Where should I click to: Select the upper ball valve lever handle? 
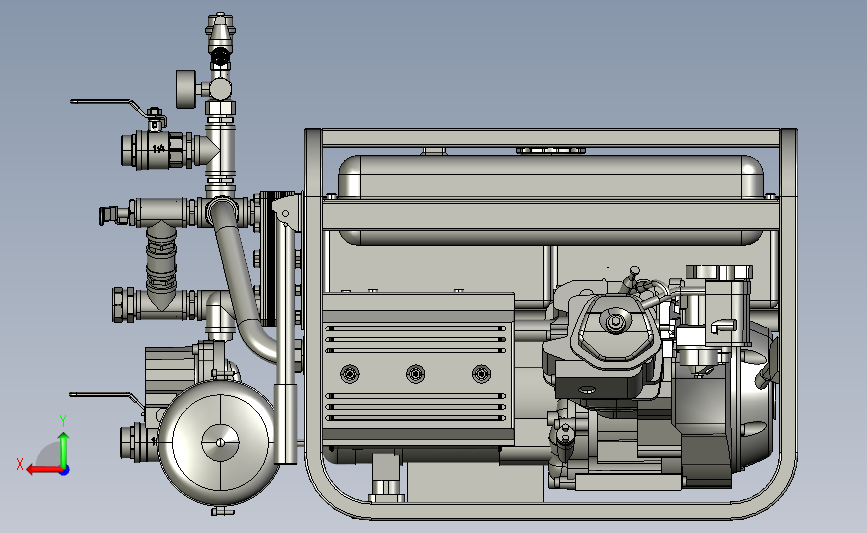pyautogui.click(x=113, y=106)
